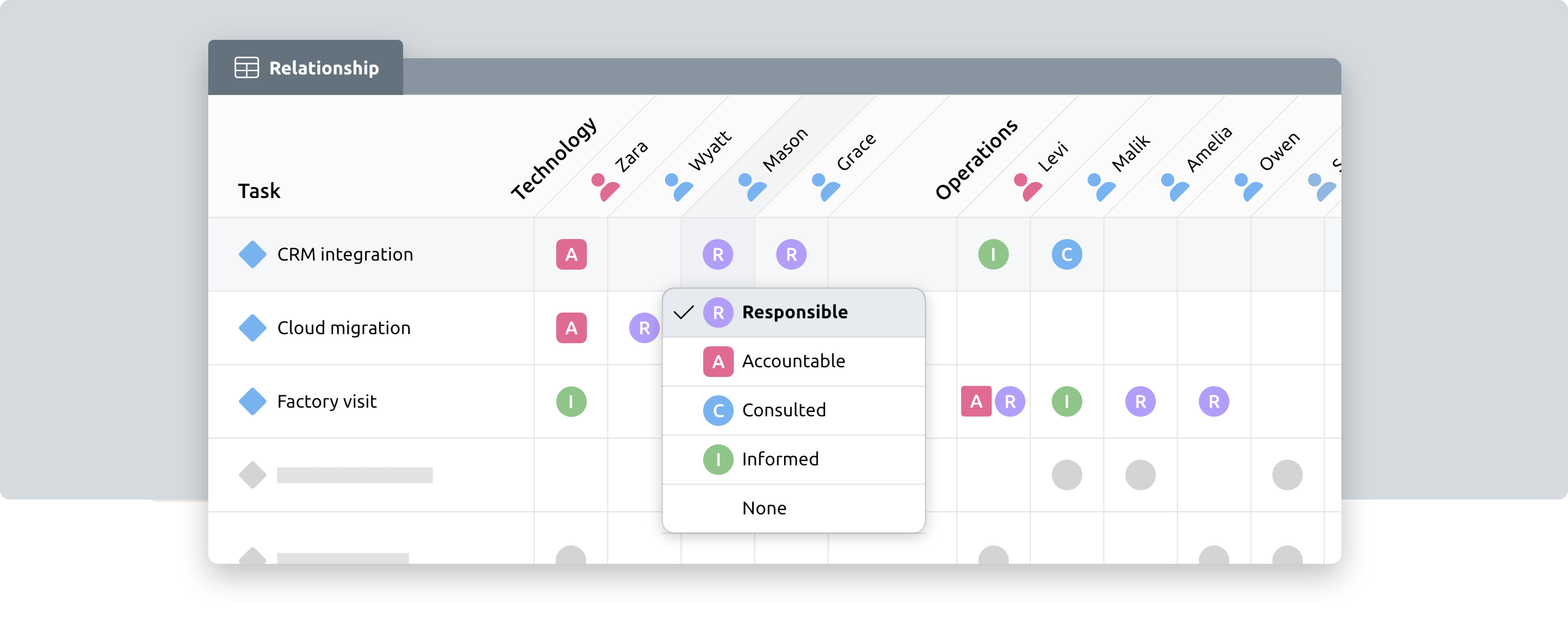Click the Operations group header
The height and width of the screenshot is (619, 1568).
tap(976, 160)
